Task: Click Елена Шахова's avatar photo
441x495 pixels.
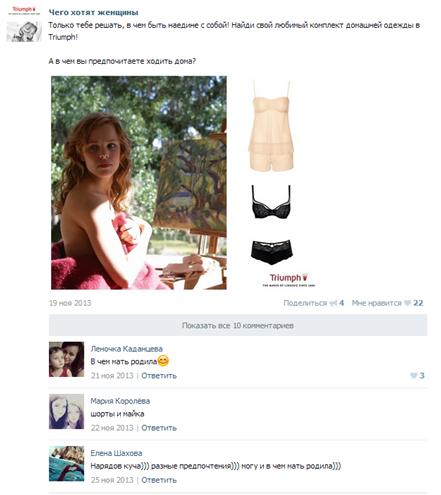Action: [x=66, y=464]
